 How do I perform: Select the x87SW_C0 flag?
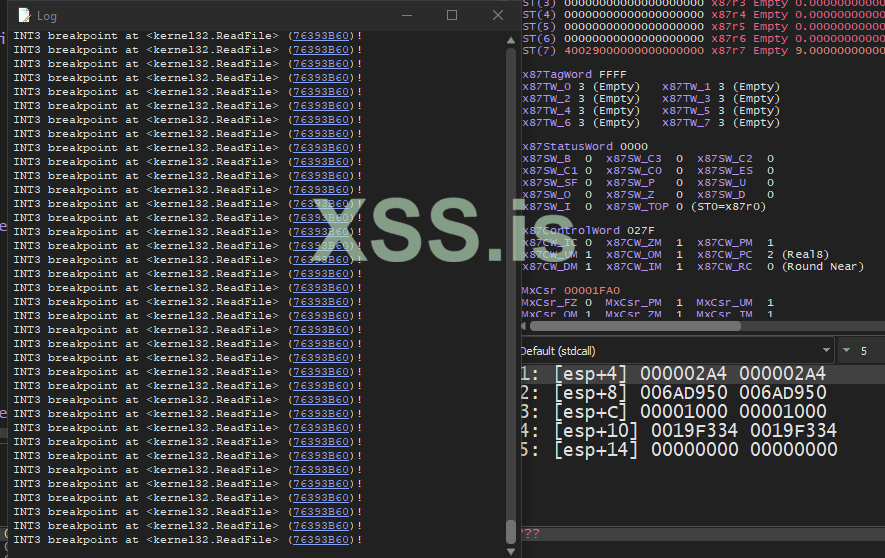pos(645,170)
